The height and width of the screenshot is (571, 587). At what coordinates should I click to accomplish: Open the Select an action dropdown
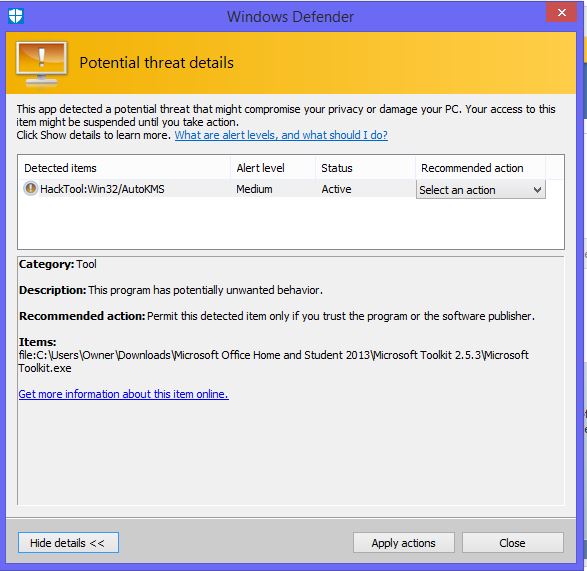(x=481, y=190)
